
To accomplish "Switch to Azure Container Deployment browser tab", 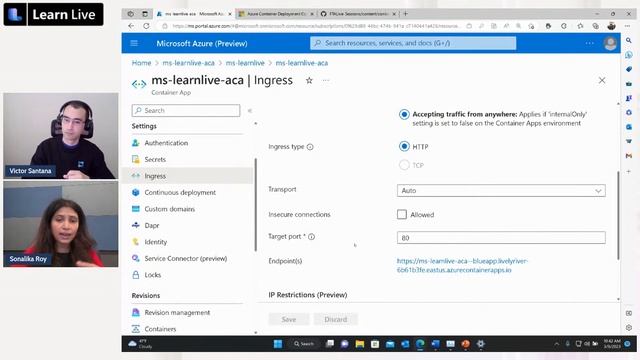I will [276, 14].
